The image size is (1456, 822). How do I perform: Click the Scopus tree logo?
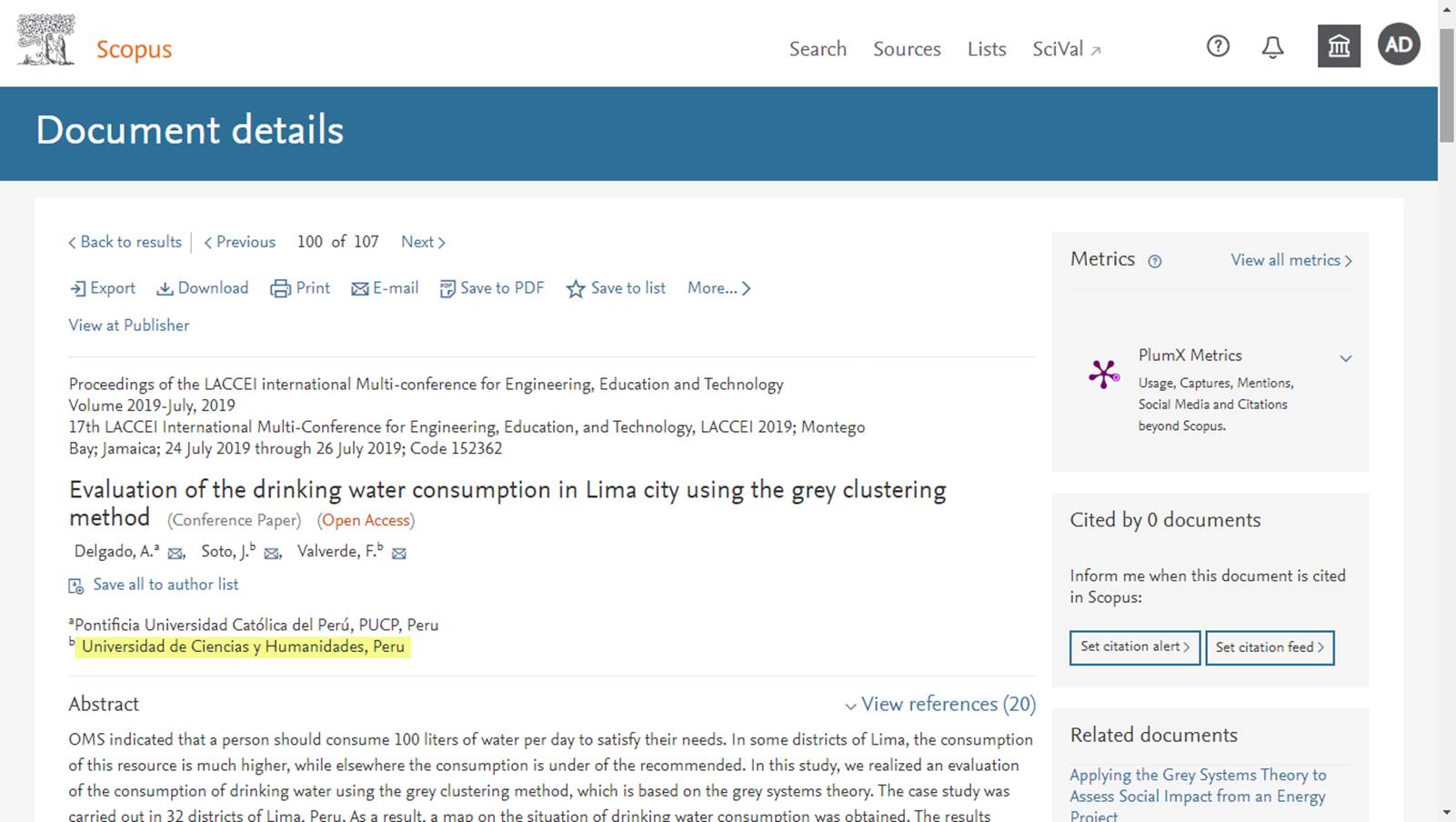point(45,40)
